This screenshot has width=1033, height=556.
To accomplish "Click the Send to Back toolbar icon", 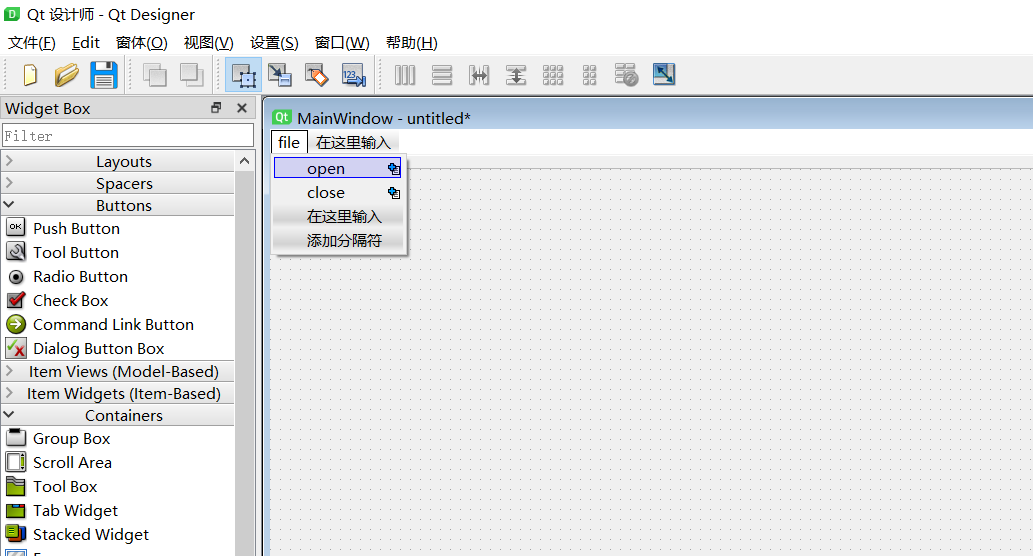I will tap(155, 75).
